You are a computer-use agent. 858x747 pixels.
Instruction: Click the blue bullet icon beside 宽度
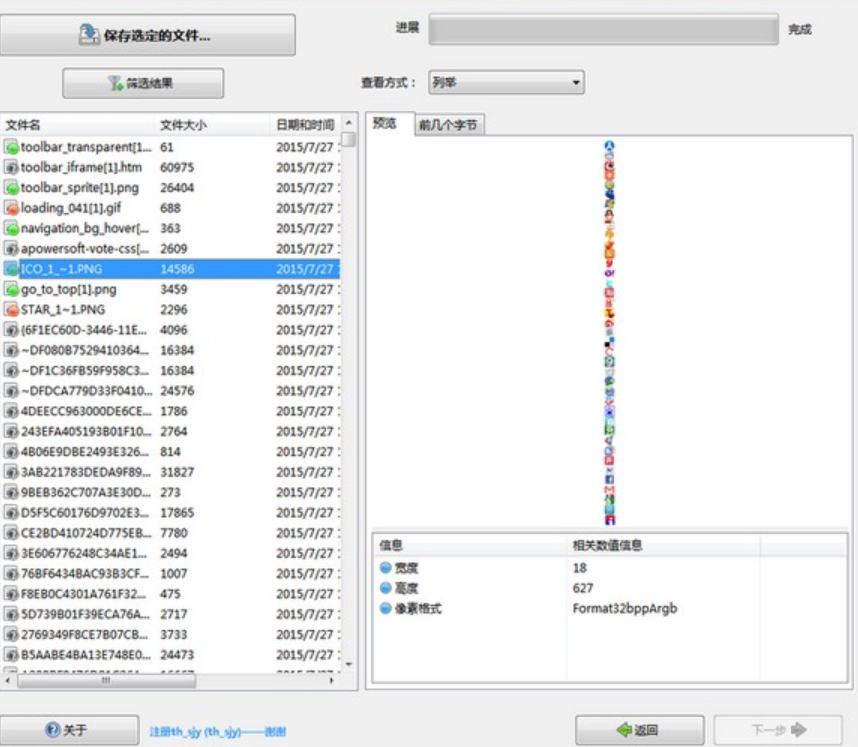pos(386,567)
